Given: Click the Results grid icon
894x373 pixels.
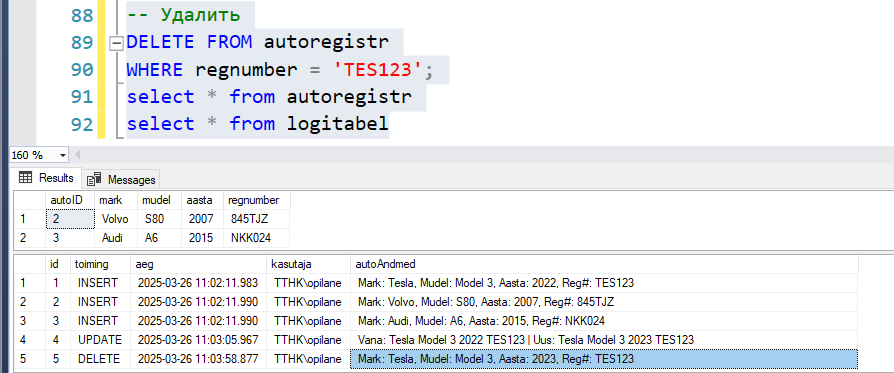Looking at the screenshot, I should 25,178.
